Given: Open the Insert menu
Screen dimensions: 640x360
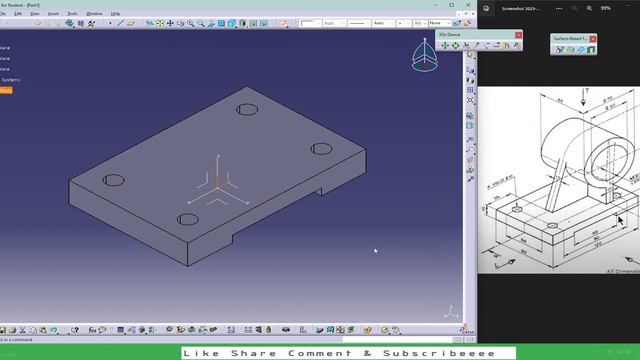Looking at the screenshot, I should pyautogui.click(x=53, y=13).
